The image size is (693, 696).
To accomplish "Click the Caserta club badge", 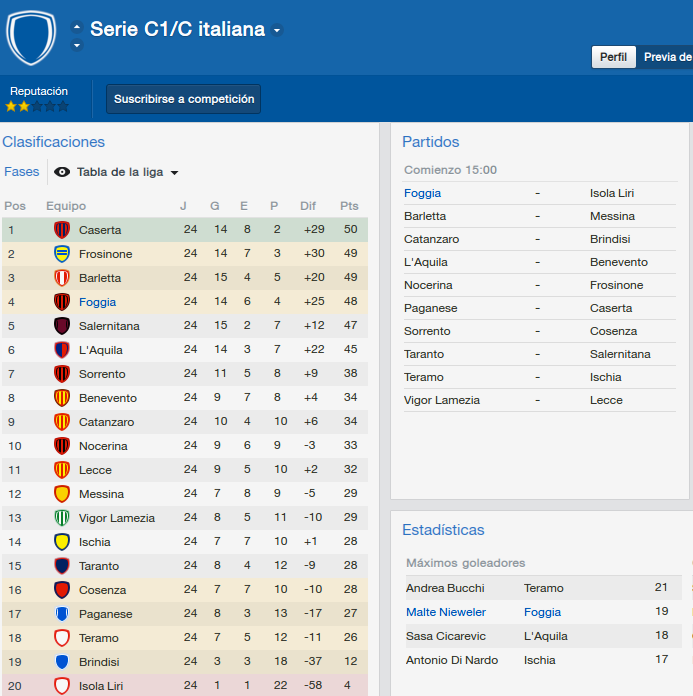I will click(x=62, y=230).
